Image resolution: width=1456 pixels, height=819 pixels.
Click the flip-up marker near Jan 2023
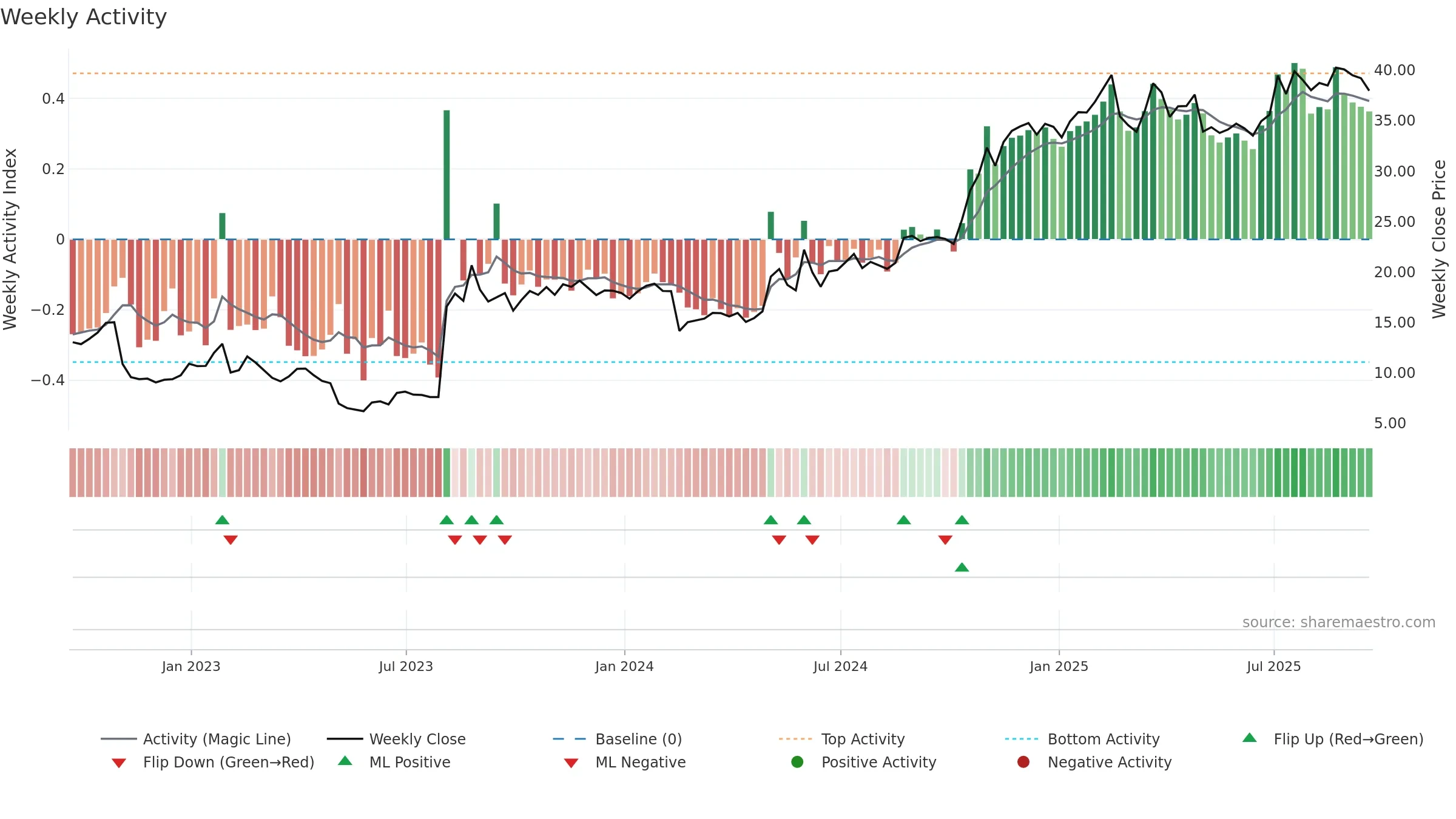pyautogui.click(x=223, y=520)
